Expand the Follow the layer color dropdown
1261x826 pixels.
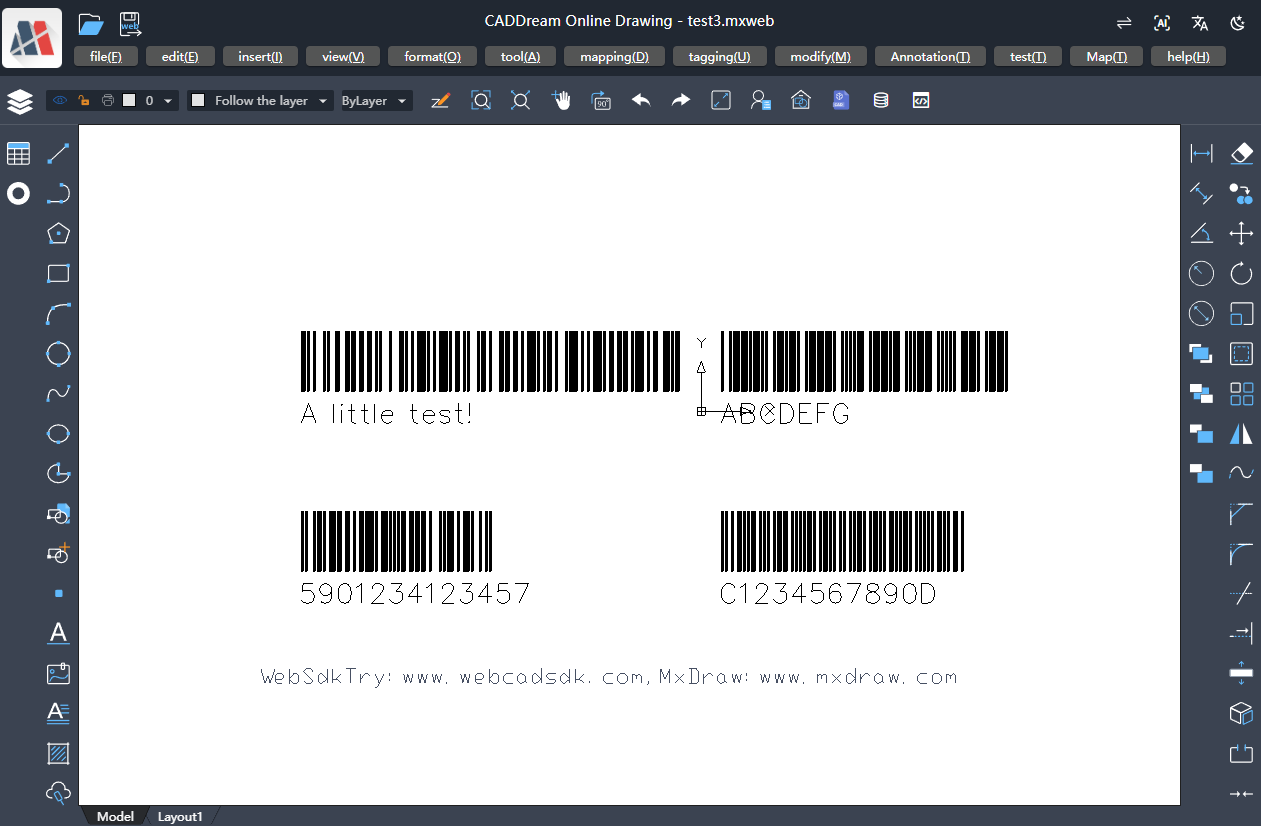(323, 101)
